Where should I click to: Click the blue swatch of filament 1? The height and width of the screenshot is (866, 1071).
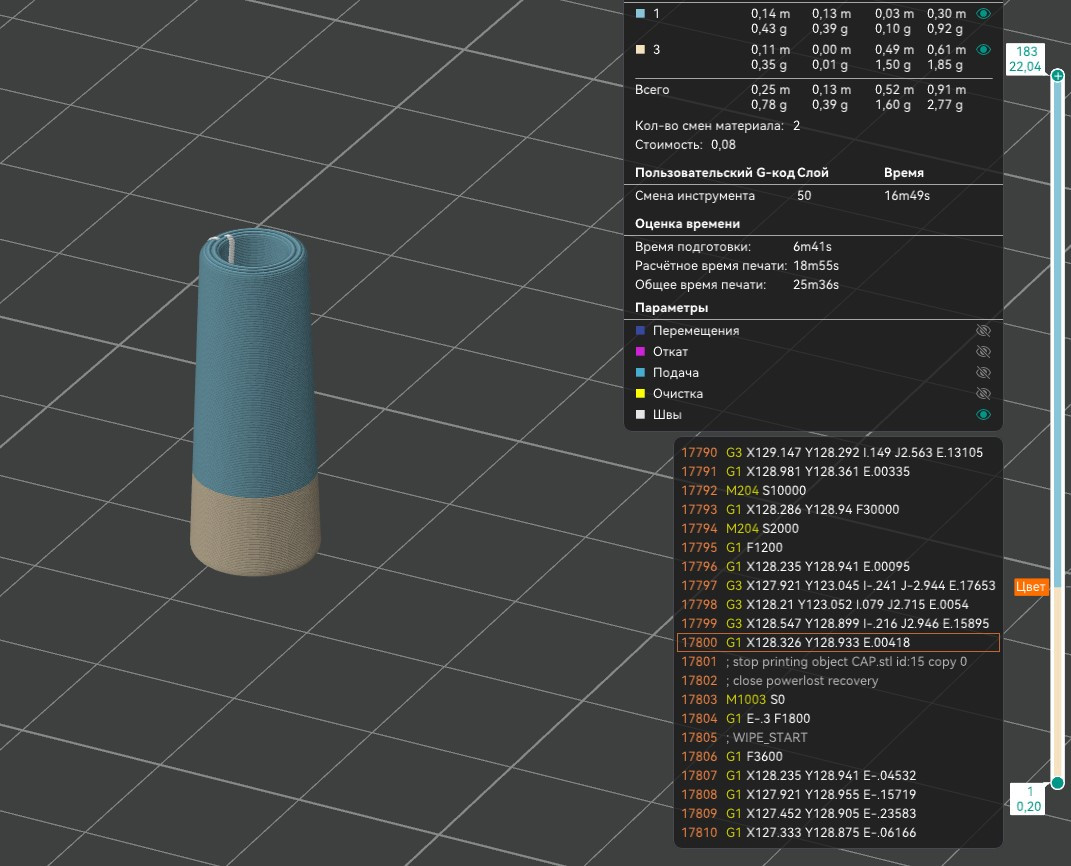[x=640, y=14]
